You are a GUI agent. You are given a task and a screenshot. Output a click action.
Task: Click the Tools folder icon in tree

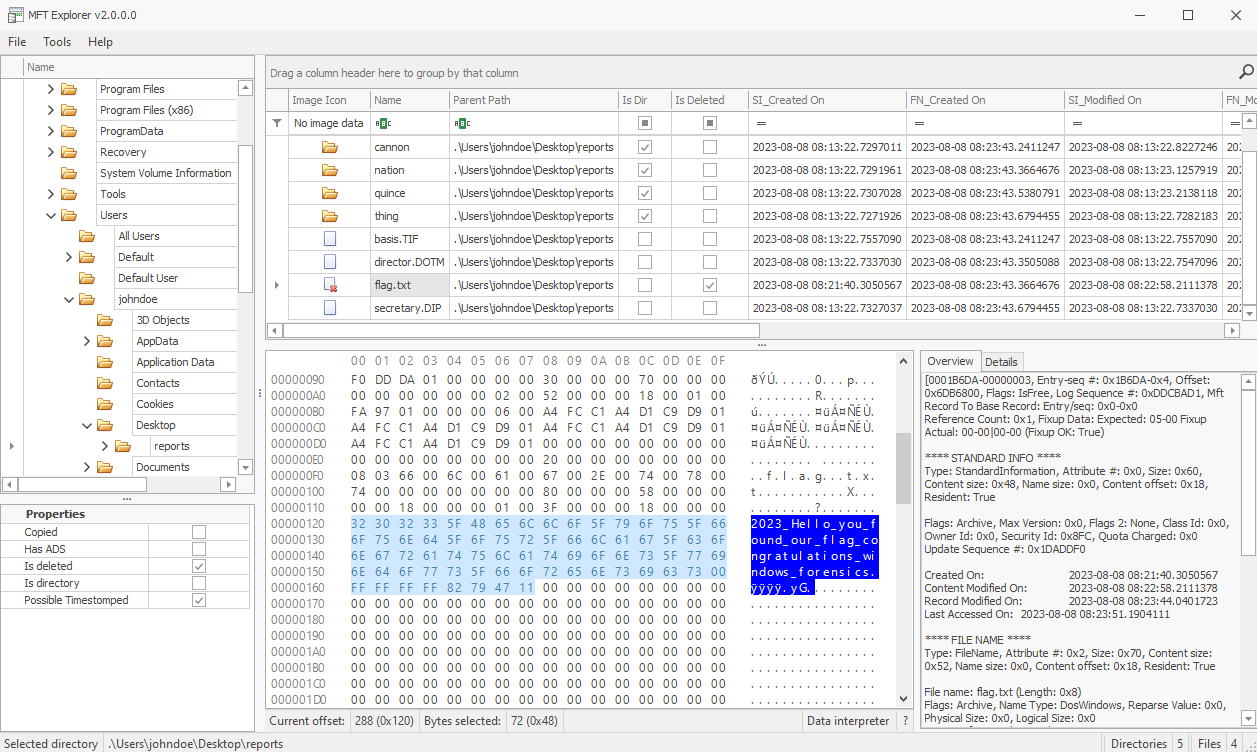point(69,194)
